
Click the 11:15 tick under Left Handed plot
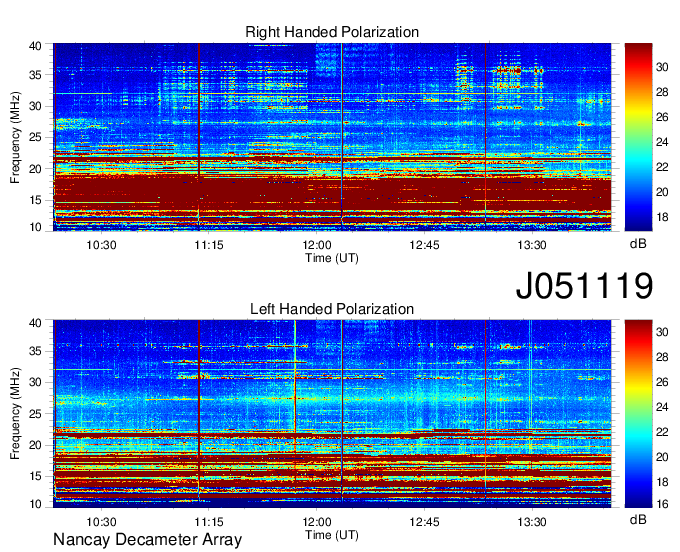tap(209, 522)
